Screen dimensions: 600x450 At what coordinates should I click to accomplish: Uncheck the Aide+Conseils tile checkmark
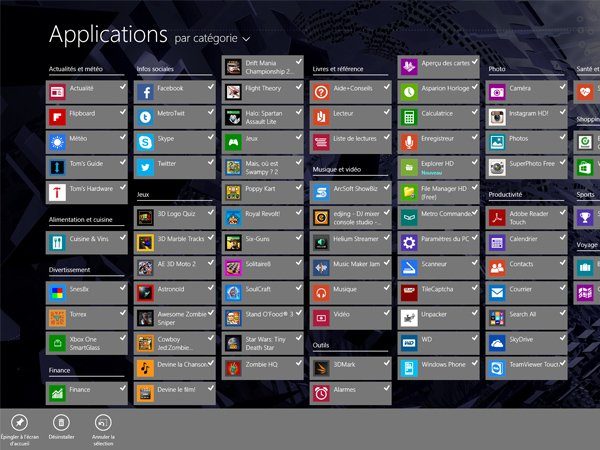387,87
